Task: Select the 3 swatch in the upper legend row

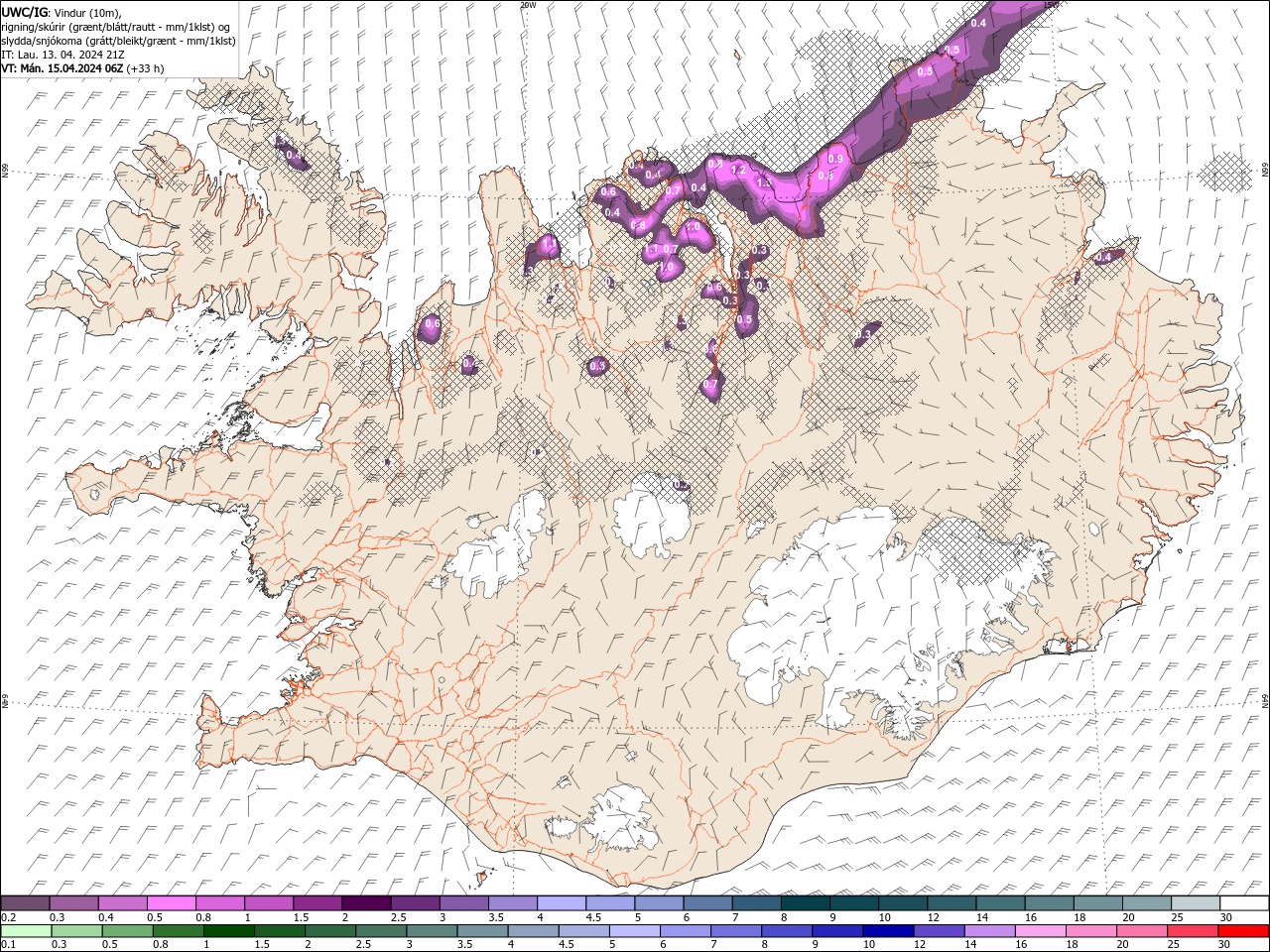Action: (463, 903)
